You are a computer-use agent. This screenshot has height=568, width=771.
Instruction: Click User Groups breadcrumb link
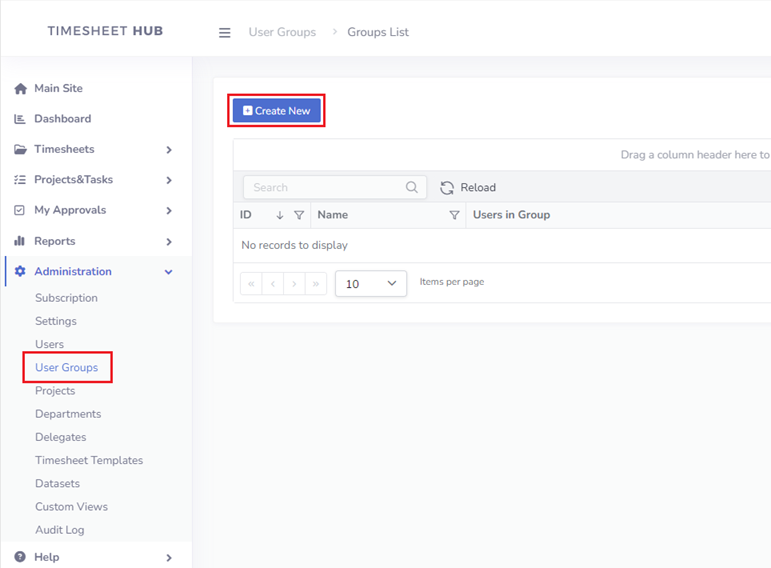[x=282, y=32]
